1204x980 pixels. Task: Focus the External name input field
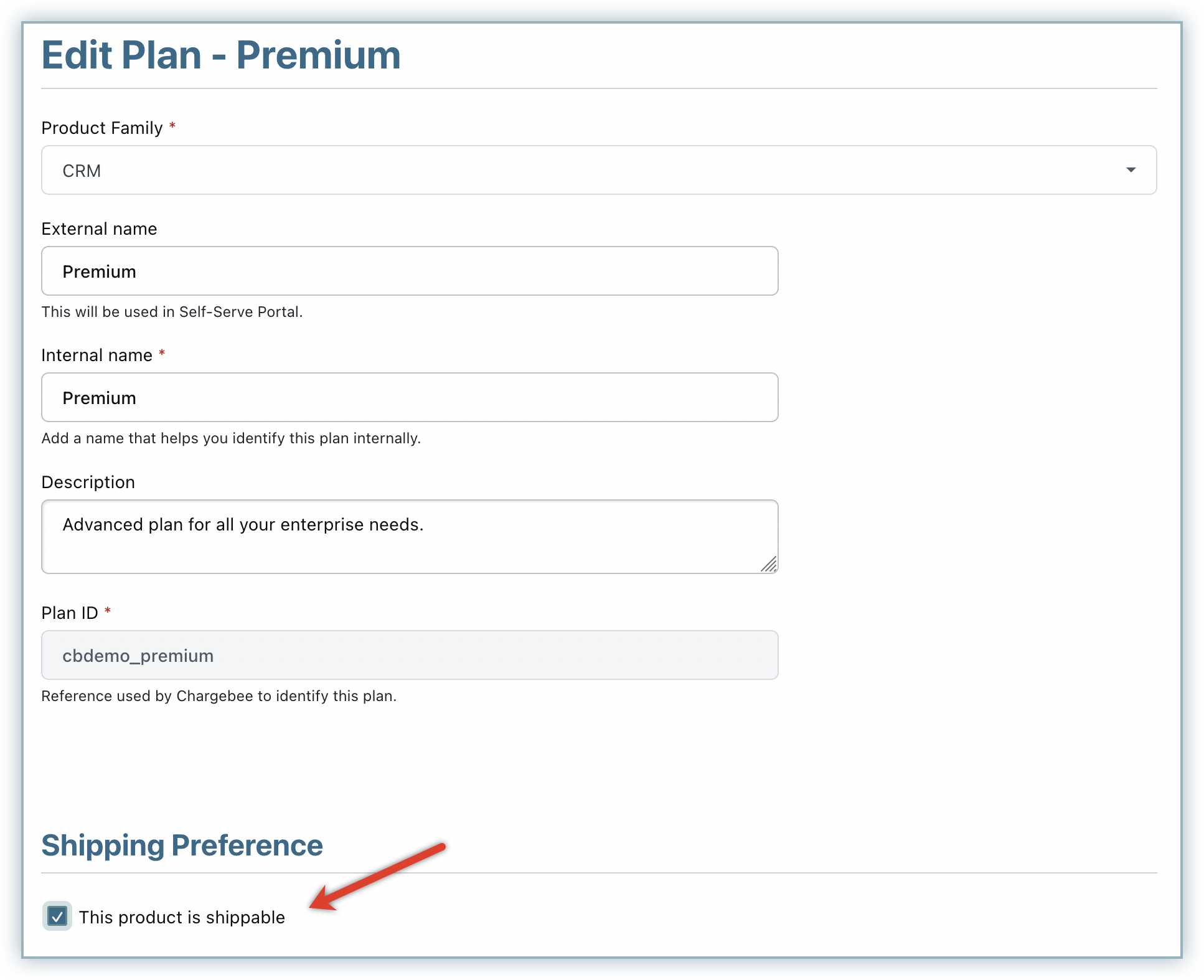tap(410, 271)
